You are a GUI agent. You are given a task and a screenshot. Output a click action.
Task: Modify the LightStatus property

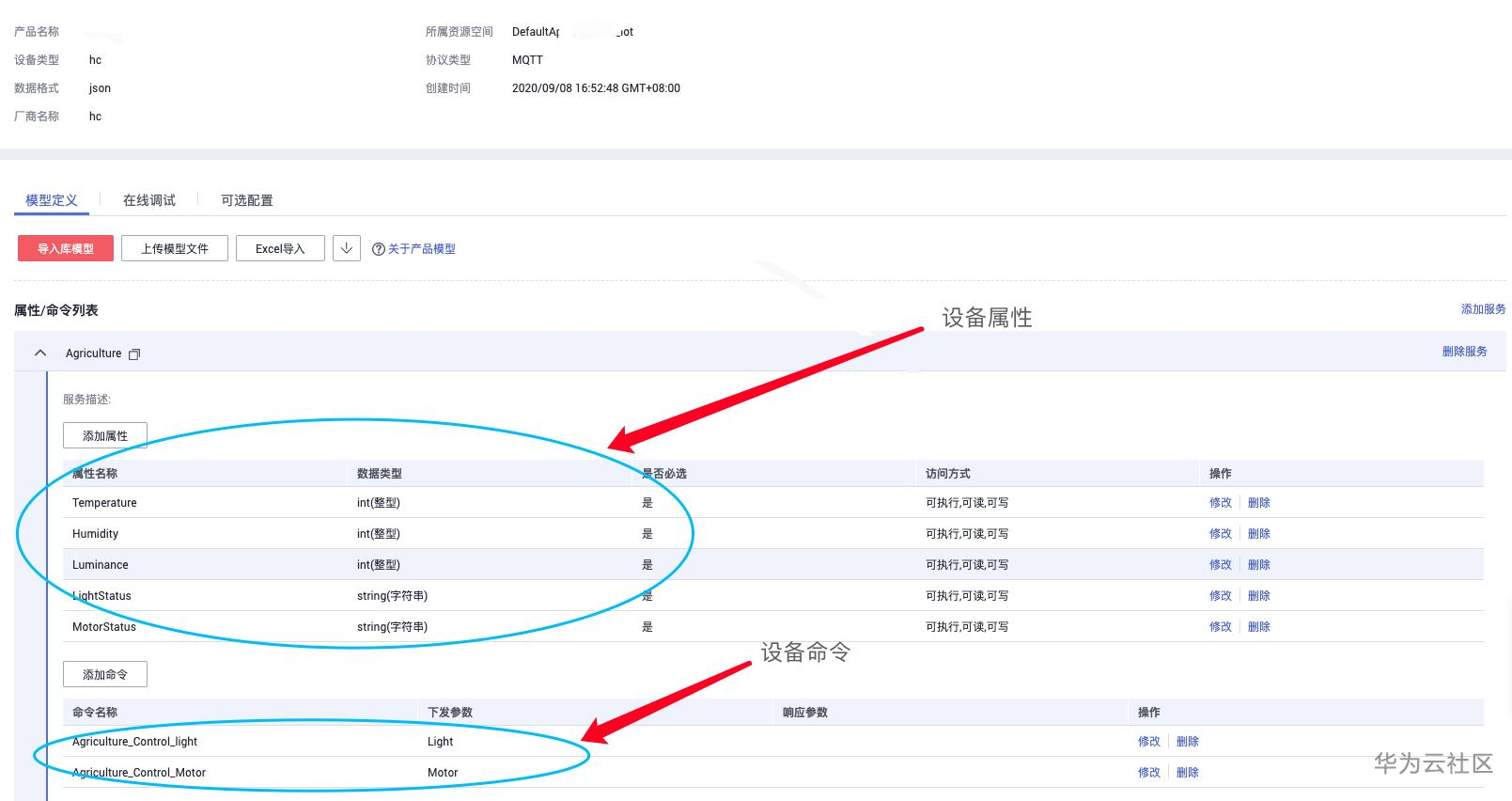click(x=1221, y=596)
